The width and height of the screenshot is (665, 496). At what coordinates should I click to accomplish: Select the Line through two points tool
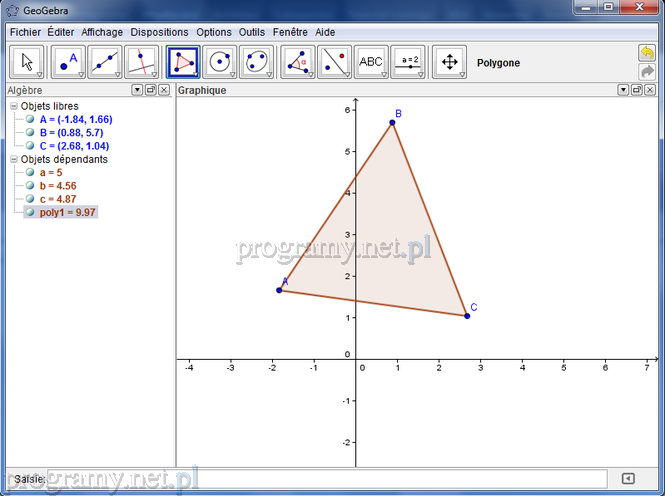pyautogui.click(x=105, y=62)
